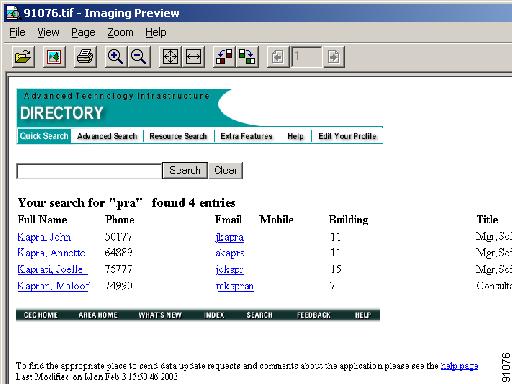Click the Imaging Preview title bar icon
Viewport: 512px width, 384px height.
(13, 13)
